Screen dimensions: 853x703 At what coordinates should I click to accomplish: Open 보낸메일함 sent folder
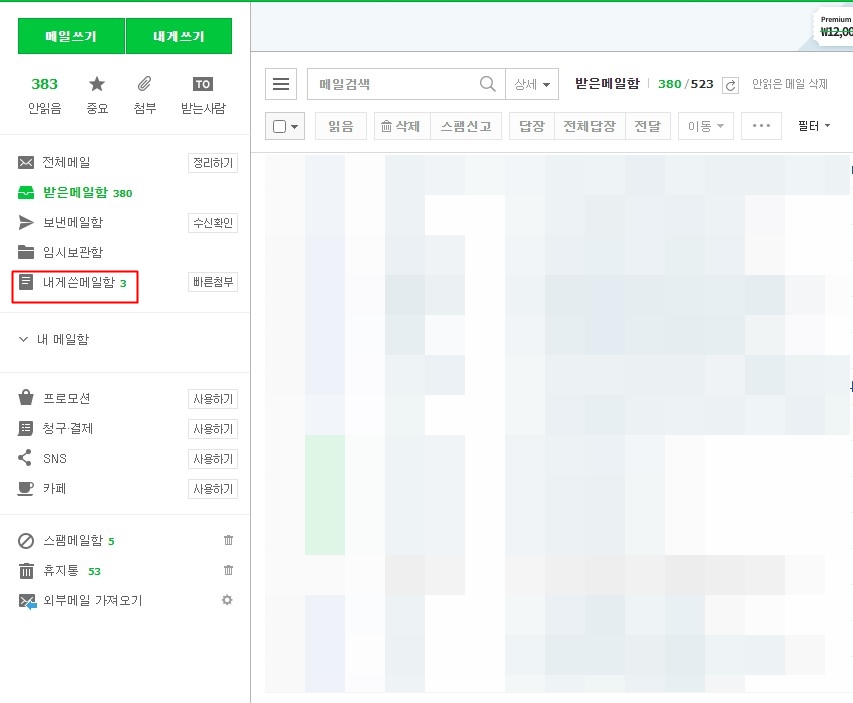(73, 222)
